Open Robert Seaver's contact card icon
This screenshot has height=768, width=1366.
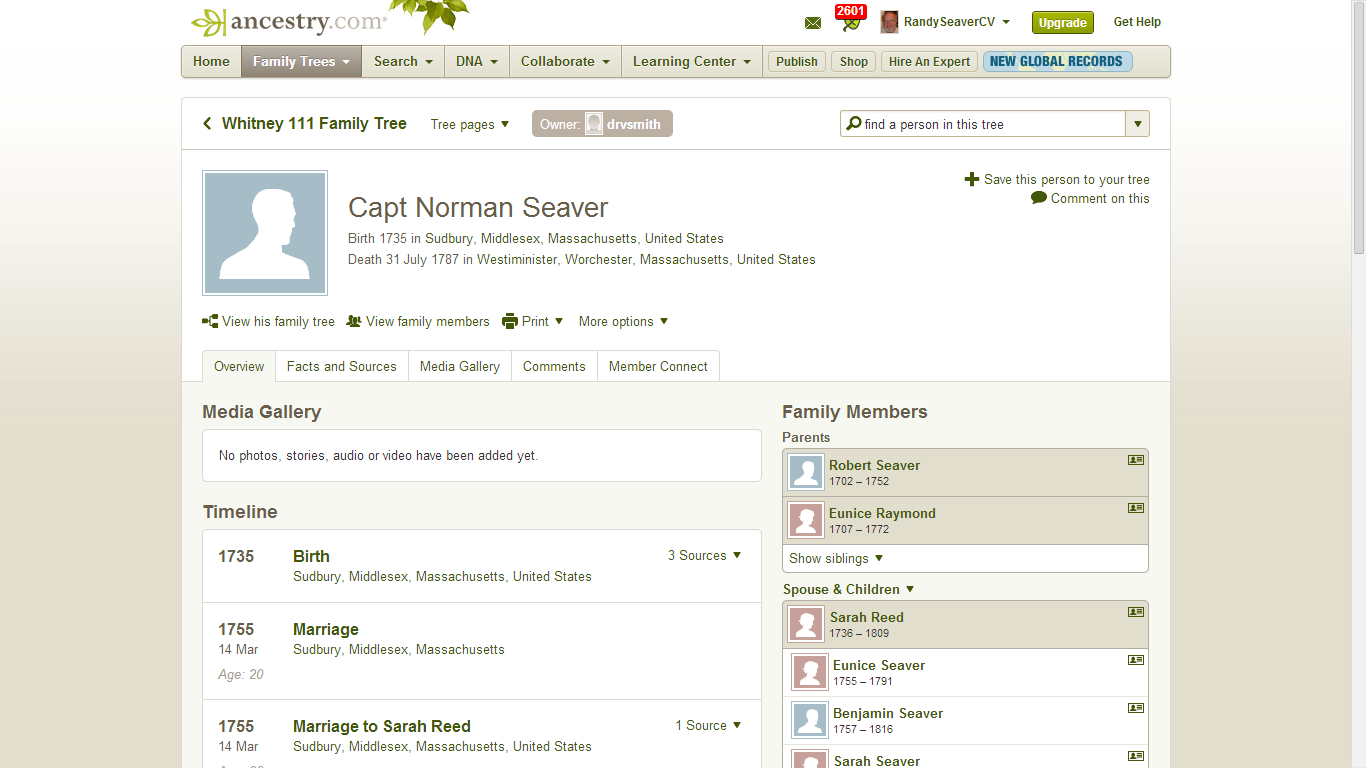point(1135,461)
